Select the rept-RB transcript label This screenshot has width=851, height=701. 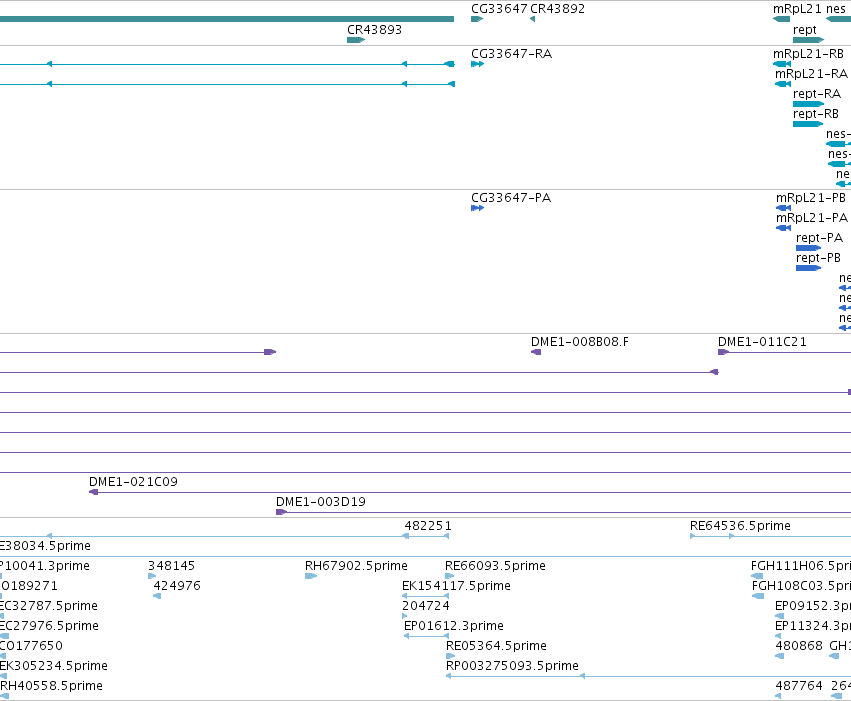[816, 114]
